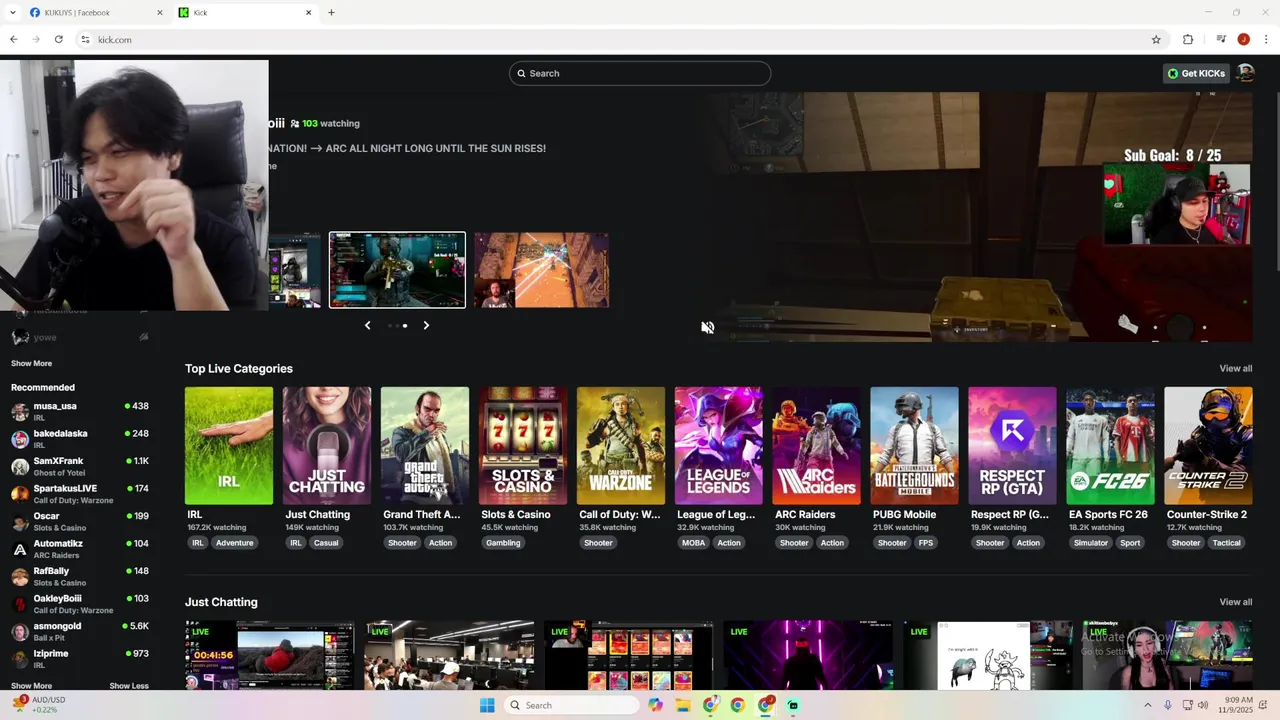Viewport: 1280px width, 720px height.
Task: Open Iziprime recommended channel
Action: click(80, 659)
